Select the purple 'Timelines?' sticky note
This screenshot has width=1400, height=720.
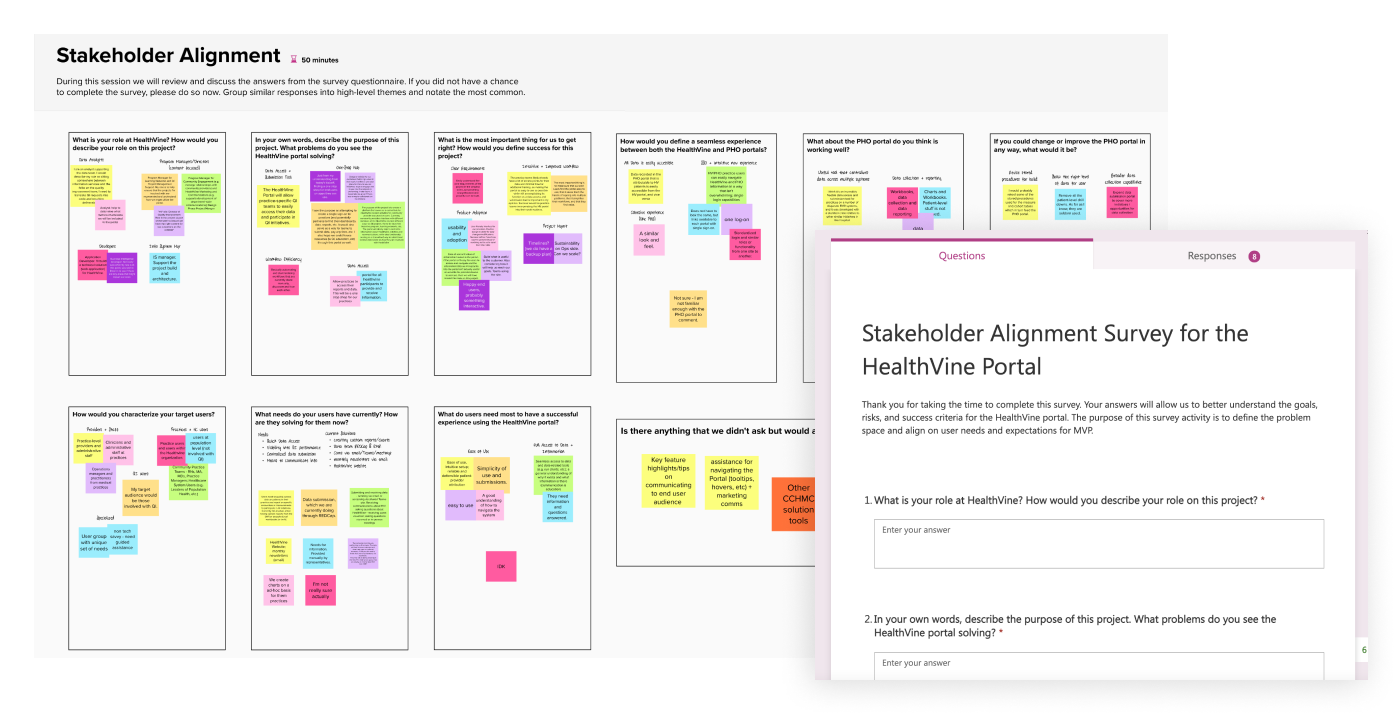tap(539, 249)
